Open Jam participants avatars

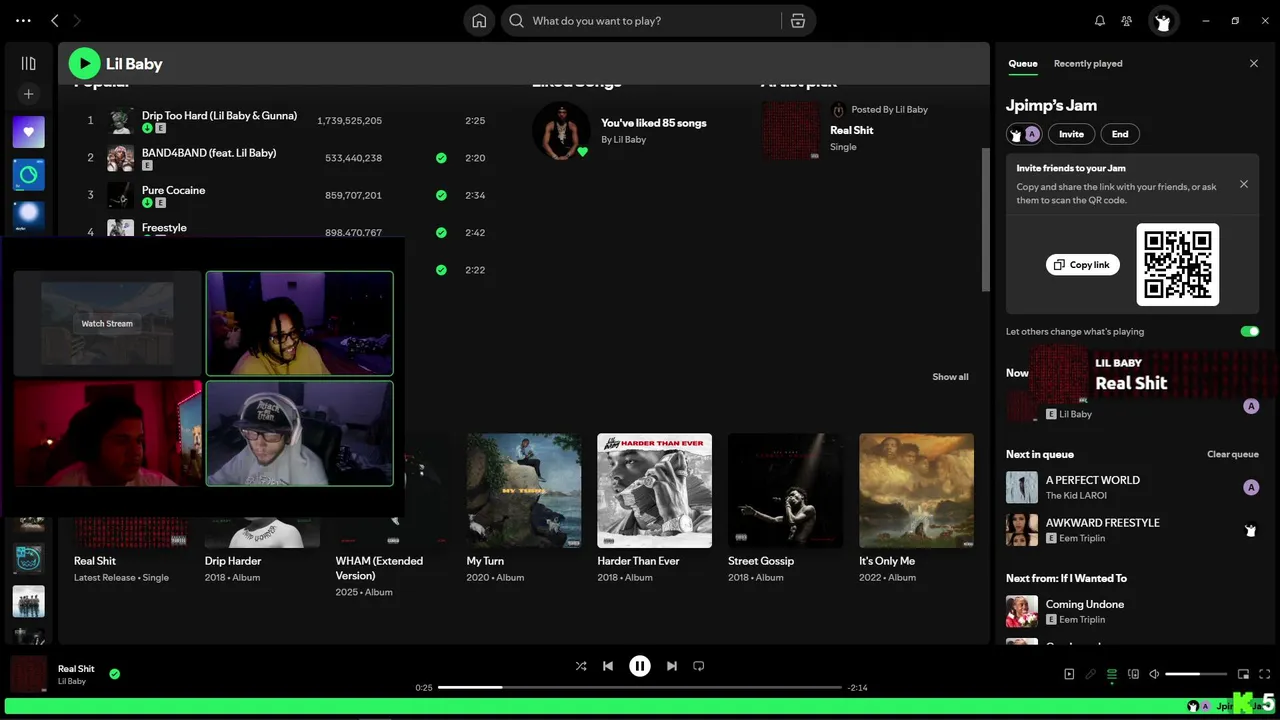[x=1024, y=134]
